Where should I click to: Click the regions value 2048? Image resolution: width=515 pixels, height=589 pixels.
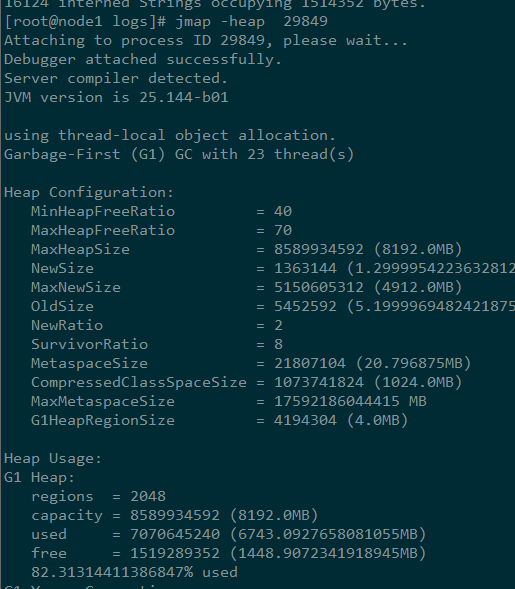(148, 496)
